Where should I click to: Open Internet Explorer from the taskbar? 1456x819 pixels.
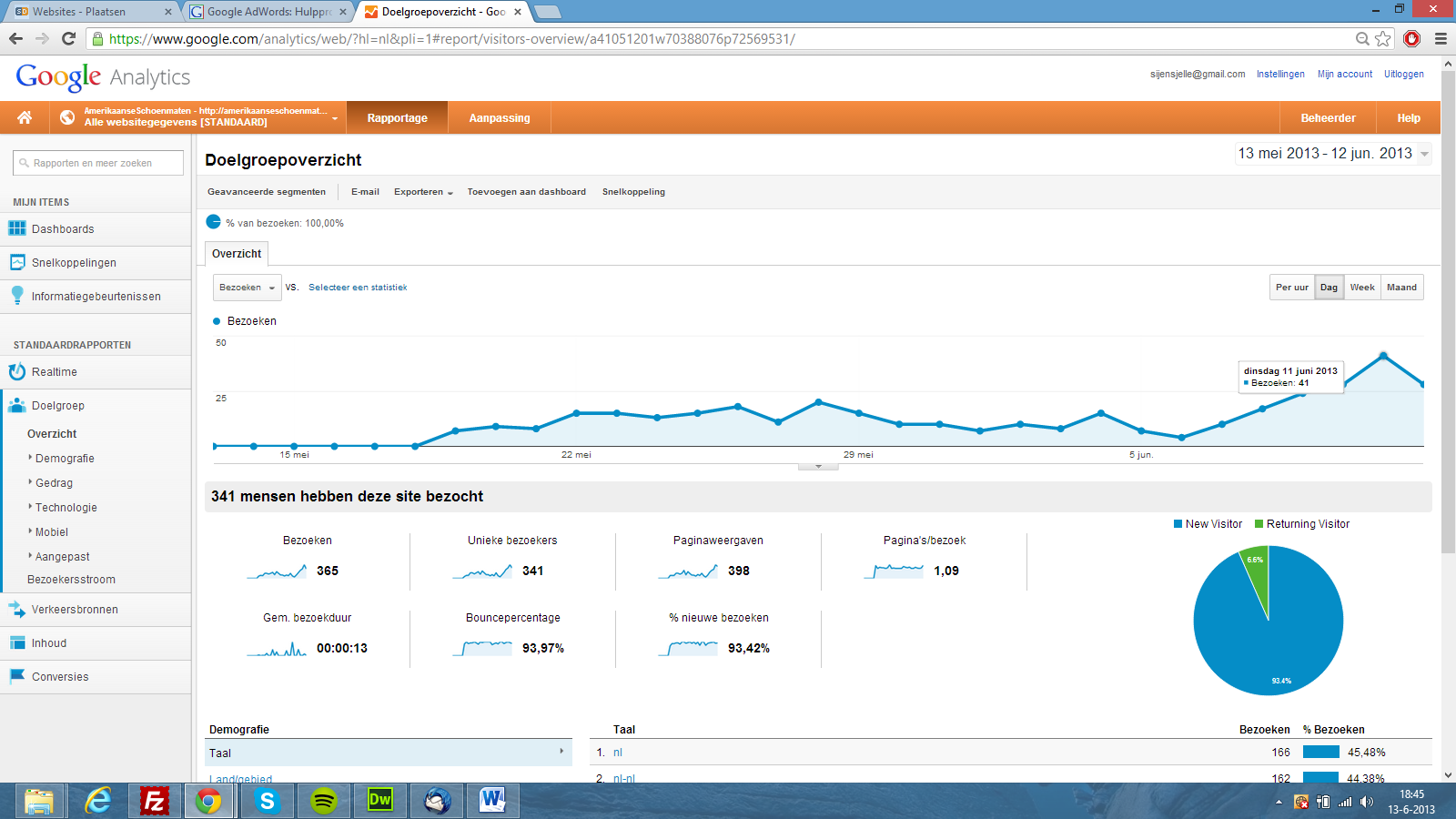[97, 801]
